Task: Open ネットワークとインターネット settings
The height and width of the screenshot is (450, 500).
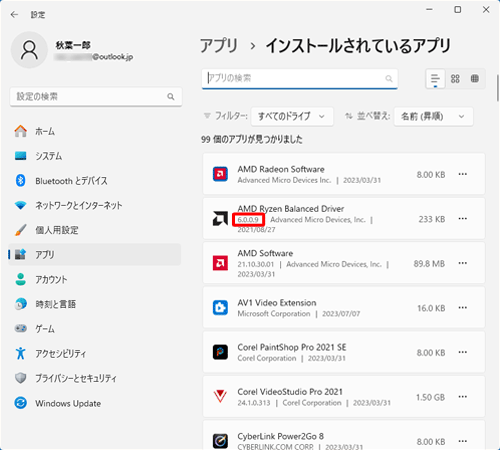Action: click(95, 205)
